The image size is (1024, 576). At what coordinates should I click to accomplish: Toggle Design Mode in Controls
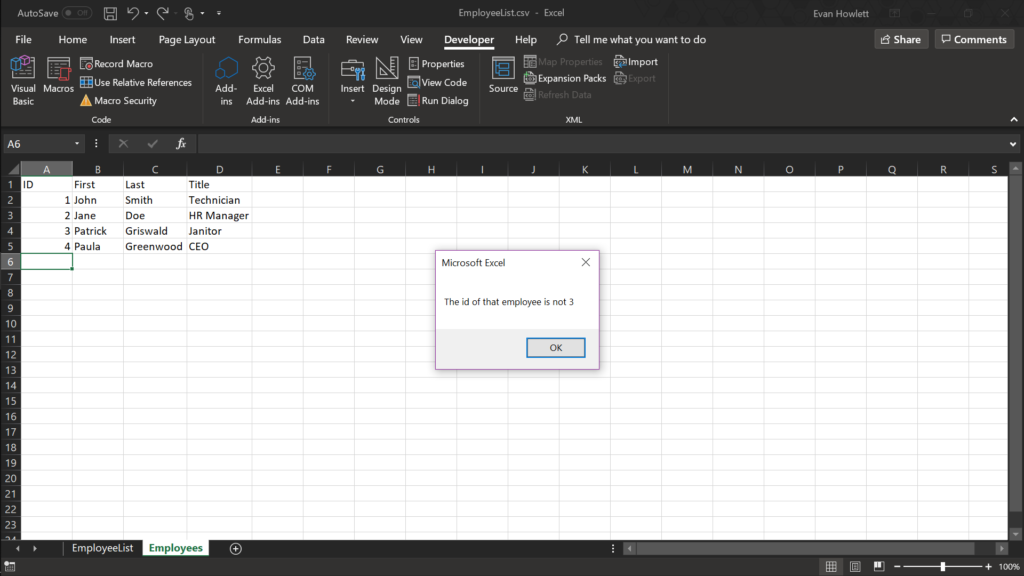tap(387, 81)
